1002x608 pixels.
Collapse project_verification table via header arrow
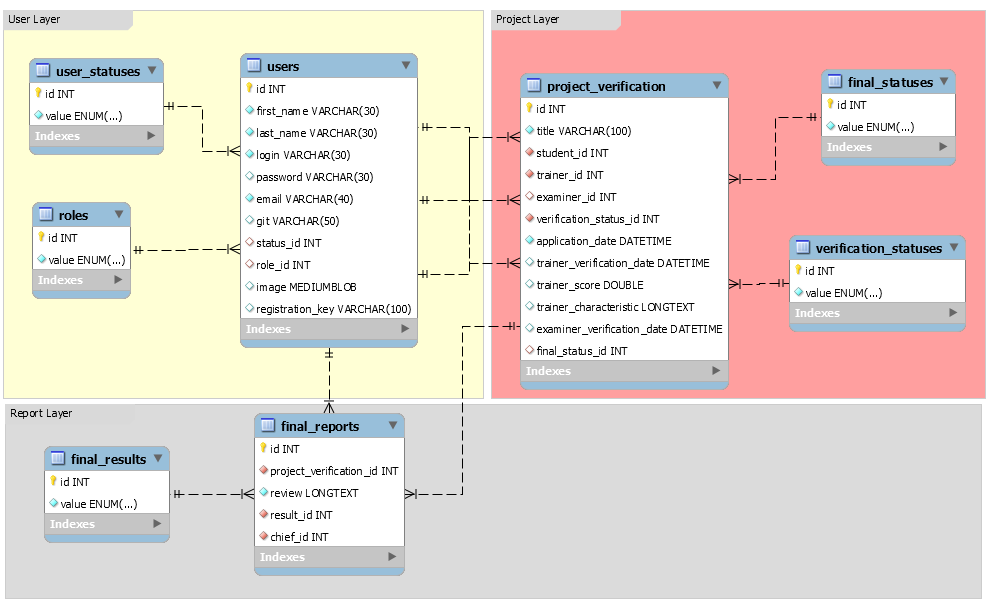[717, 85]
